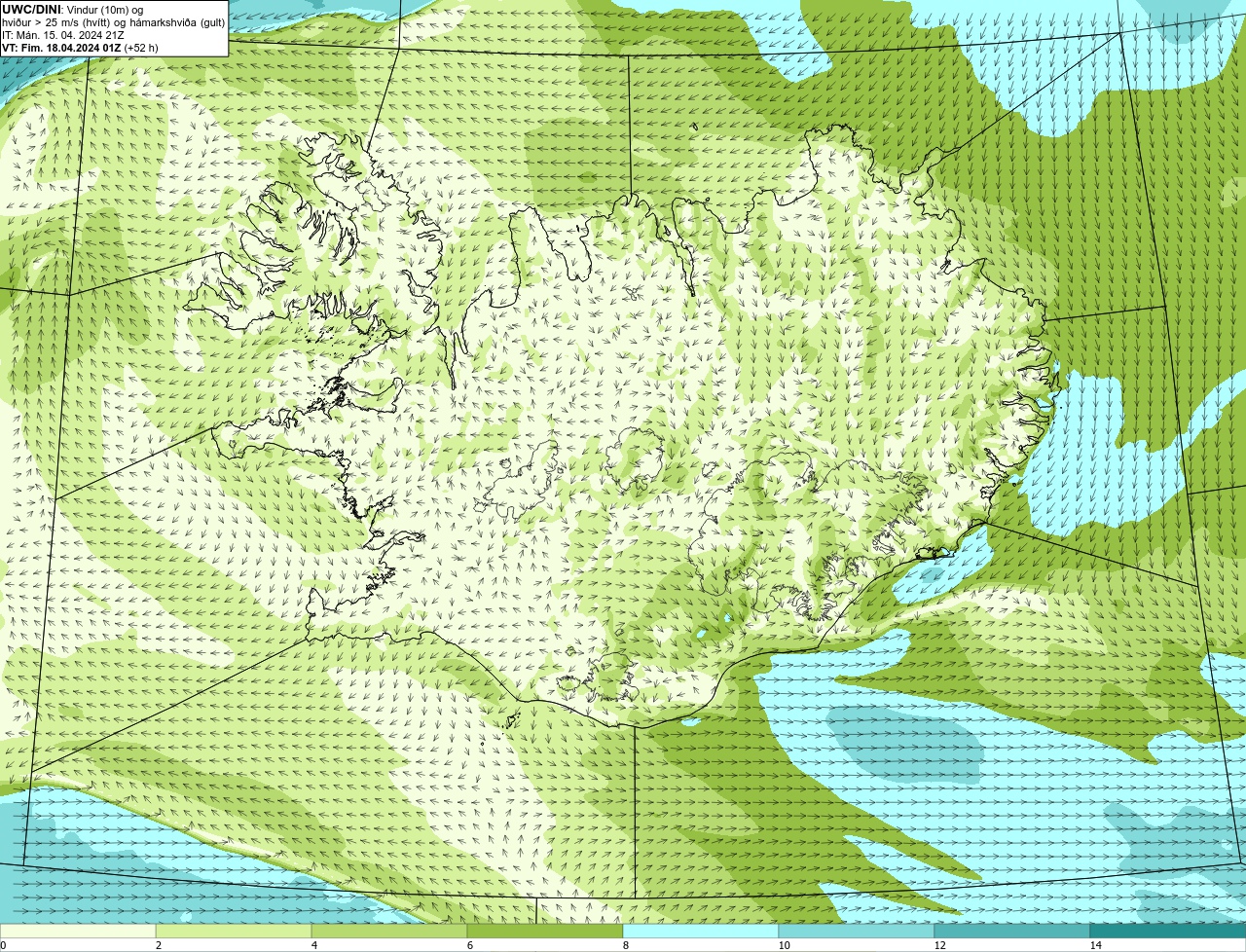Click the 8–10 m/s pale cyan legend swatch
This screenshot has width=1246, height=952.
tap(701, 931)
